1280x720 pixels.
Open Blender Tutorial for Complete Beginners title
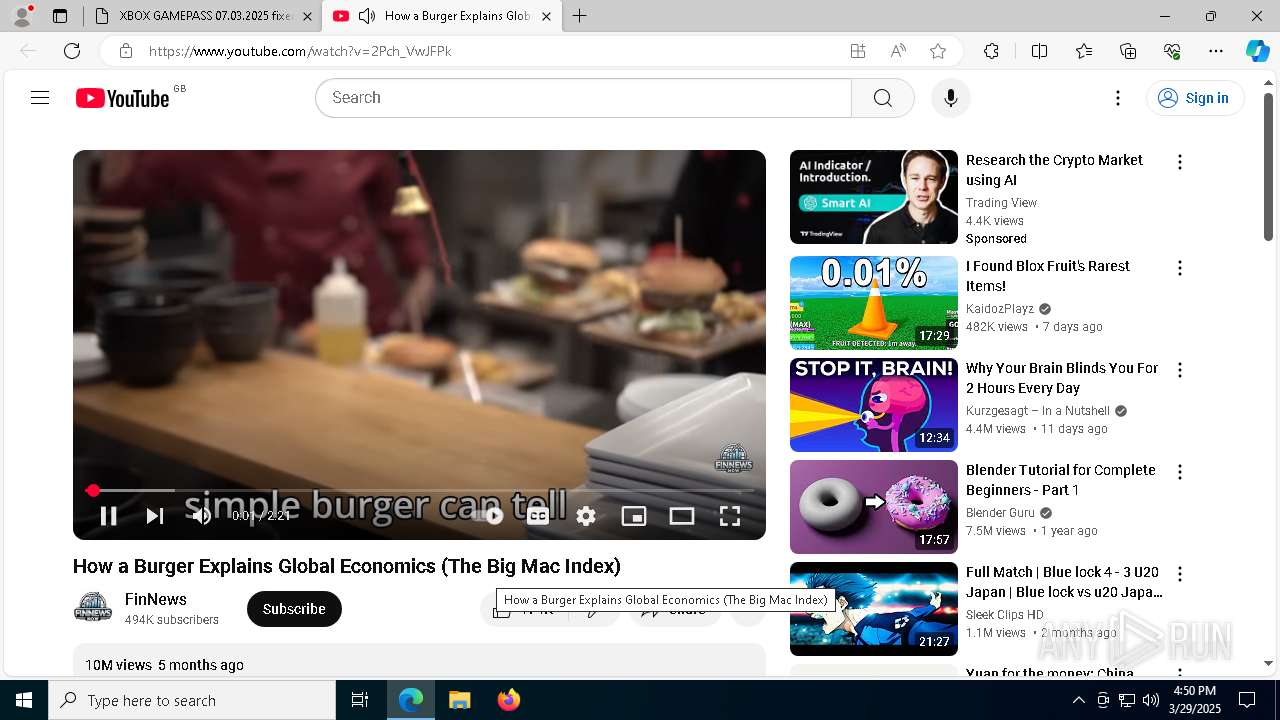pyautogui.click(x=1061, y=480)
